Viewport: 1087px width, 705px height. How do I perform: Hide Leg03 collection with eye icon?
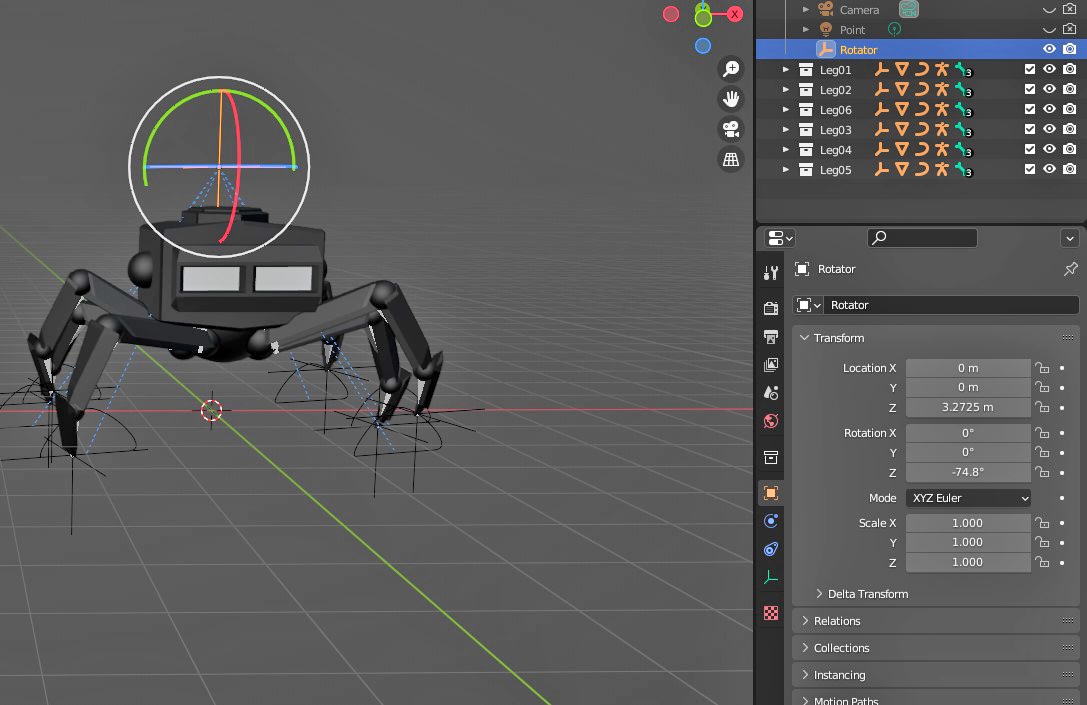pos(1050,129)
